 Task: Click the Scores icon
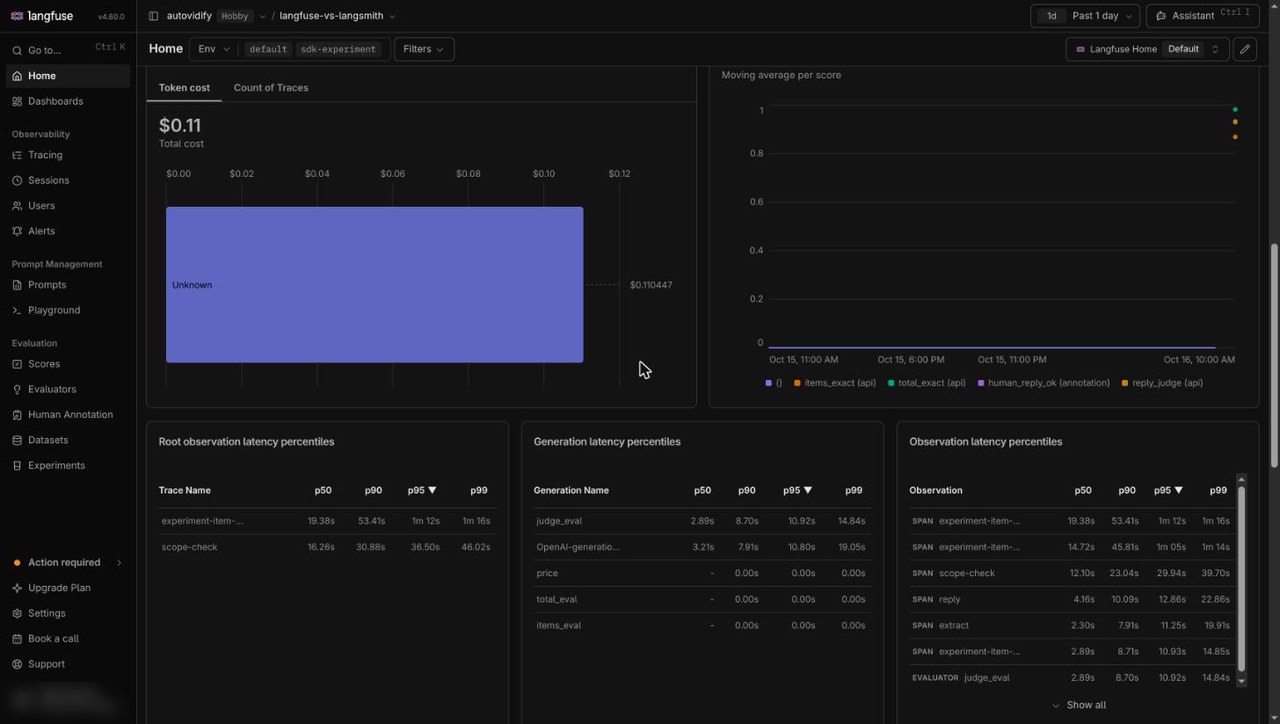17,364
